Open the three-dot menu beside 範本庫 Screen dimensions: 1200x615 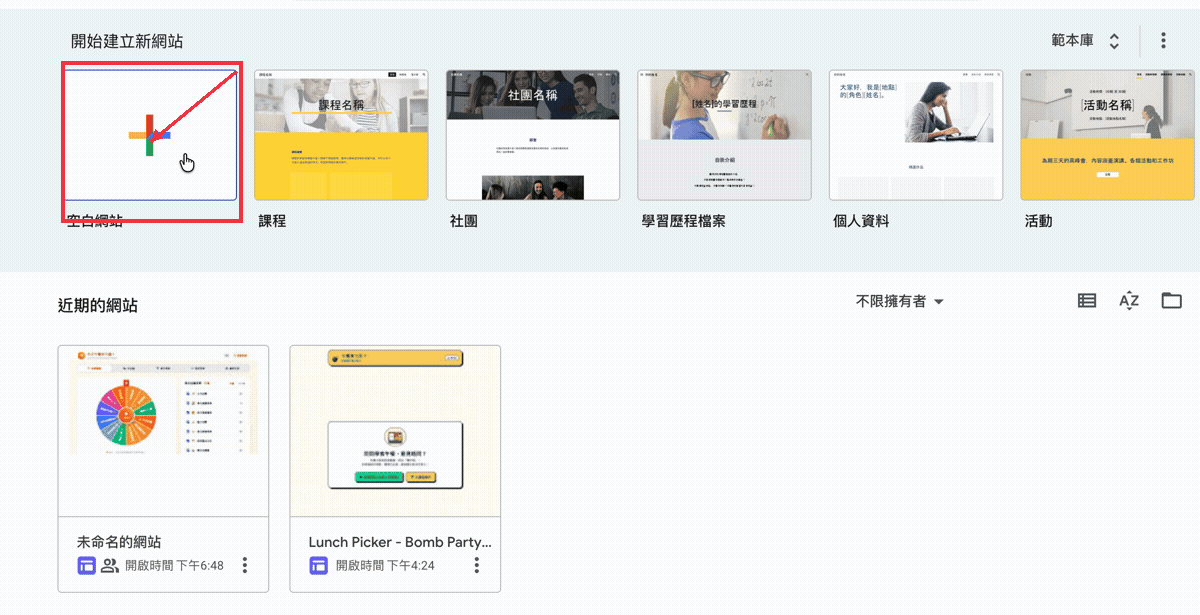point(1163,41)
